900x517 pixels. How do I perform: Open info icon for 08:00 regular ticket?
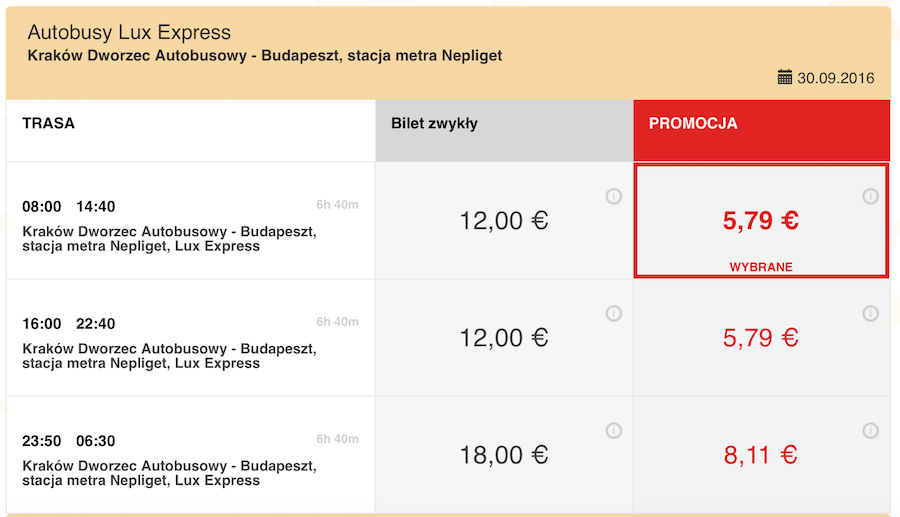[x=614, y=196]
